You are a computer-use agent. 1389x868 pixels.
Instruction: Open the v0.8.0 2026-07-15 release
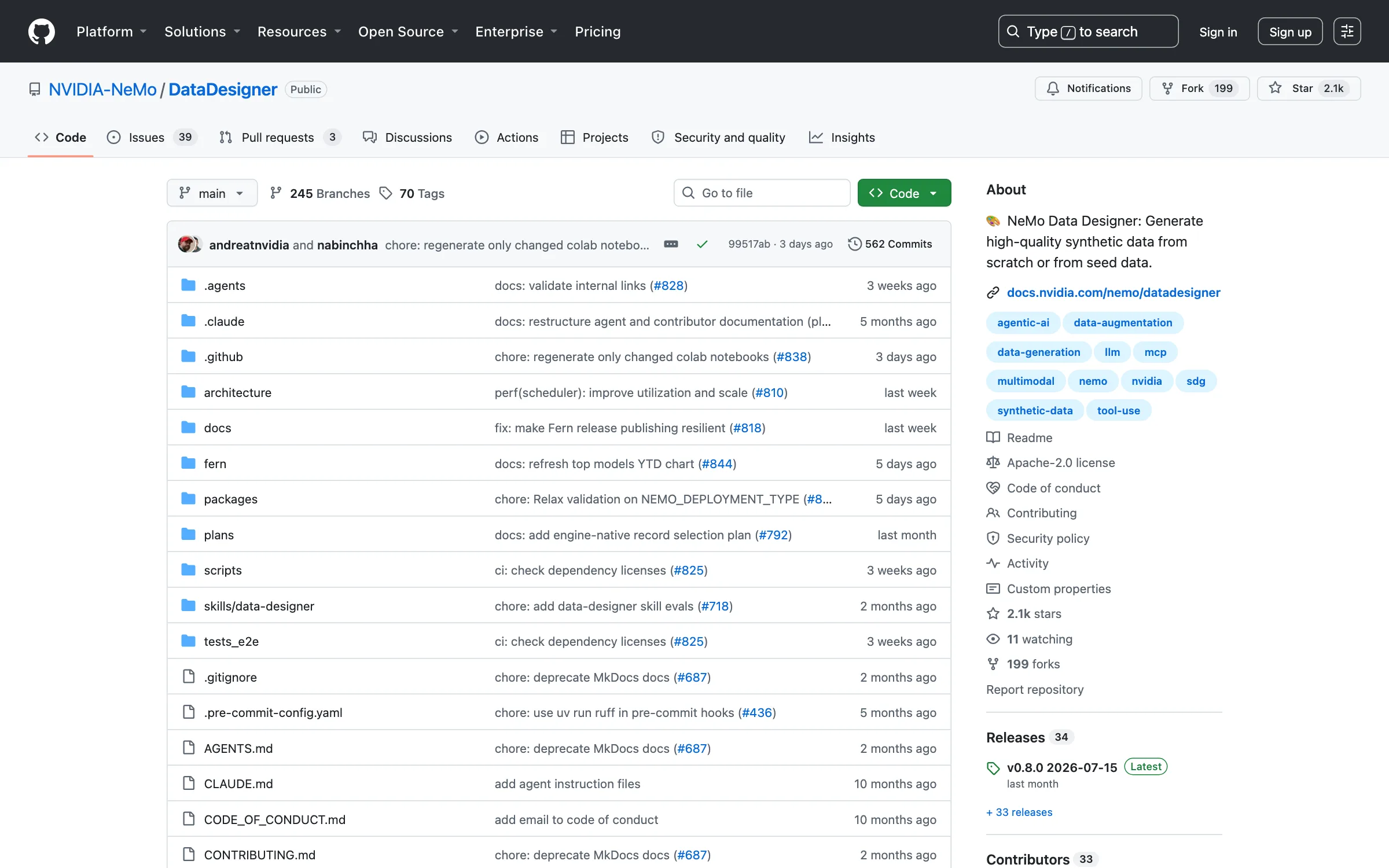tap(1061, 767)
